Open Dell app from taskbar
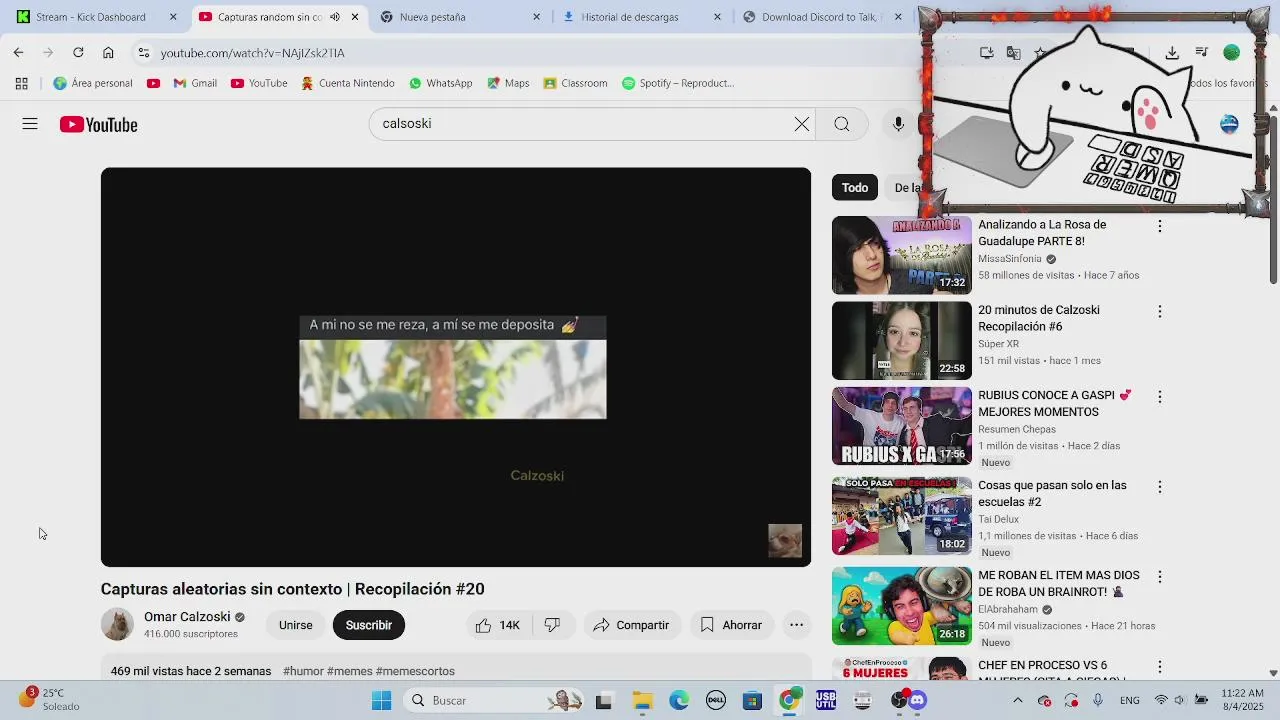The image size is (1280, 720). [716, 700]
